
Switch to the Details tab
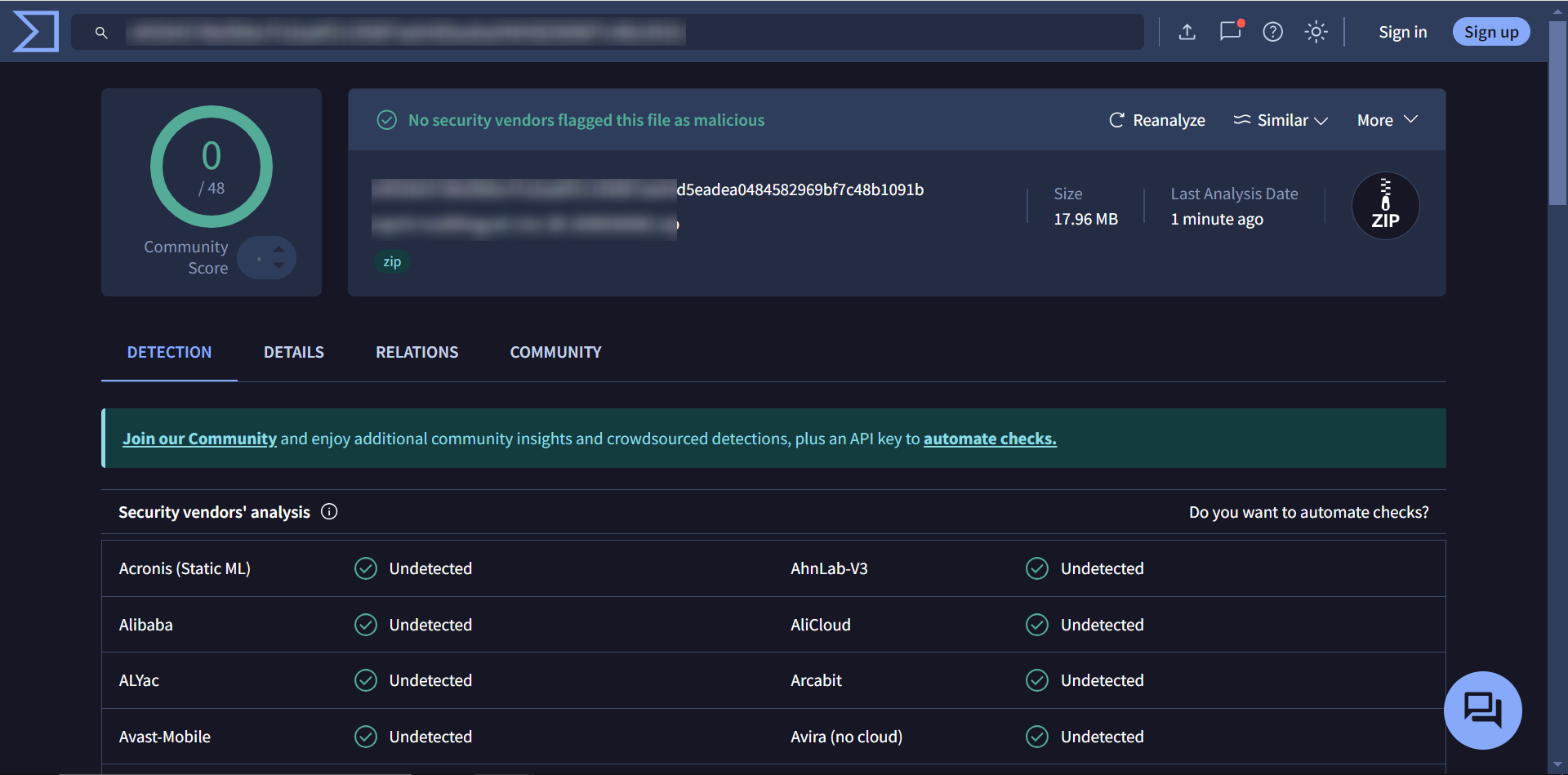point(293,352)
